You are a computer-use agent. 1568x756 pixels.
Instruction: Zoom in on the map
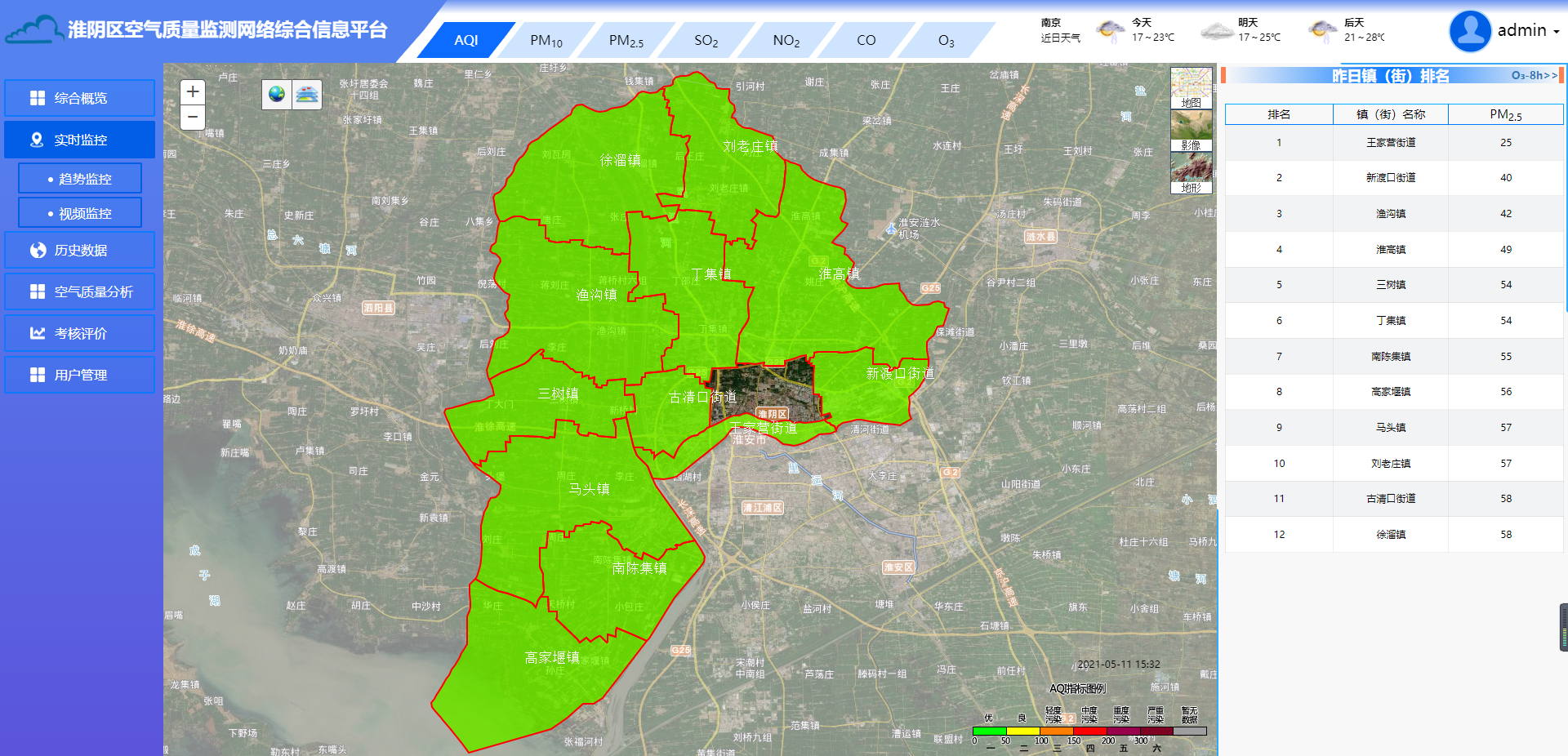pyautogui.click(x=193, y=91)
